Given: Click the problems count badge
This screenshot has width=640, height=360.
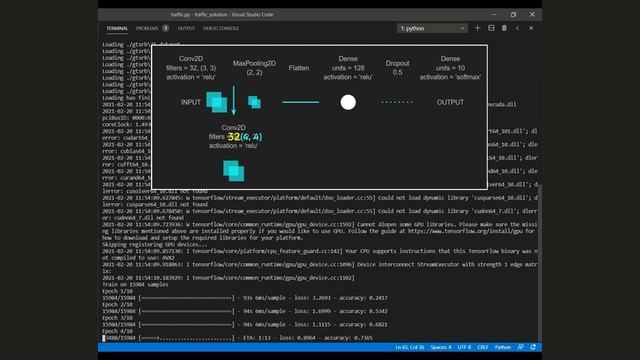Looking at the screenshot, I should (x=165, y=28).
